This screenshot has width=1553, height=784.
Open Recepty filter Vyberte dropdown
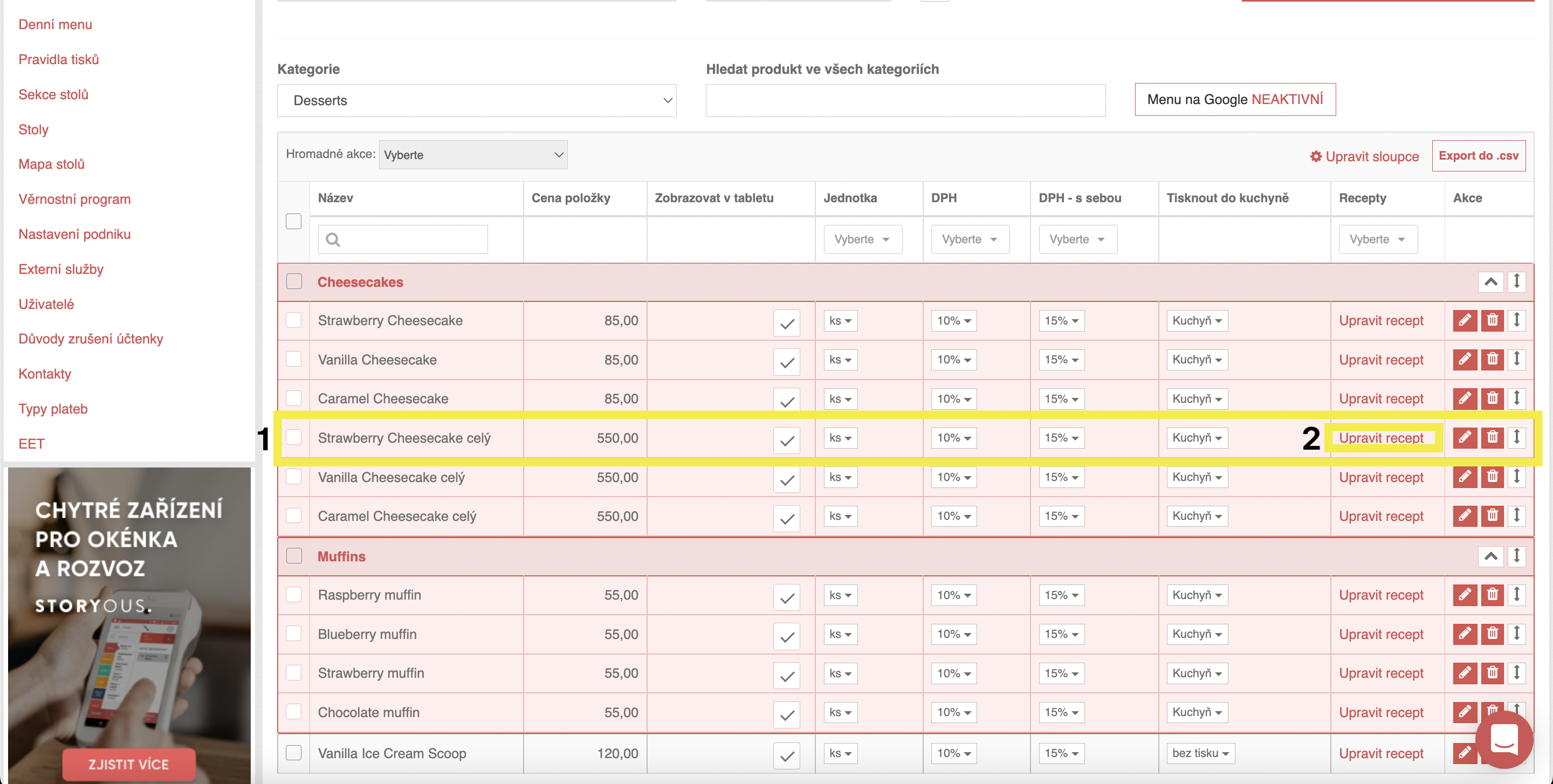pyautogui.click(x=1378, y=239)
